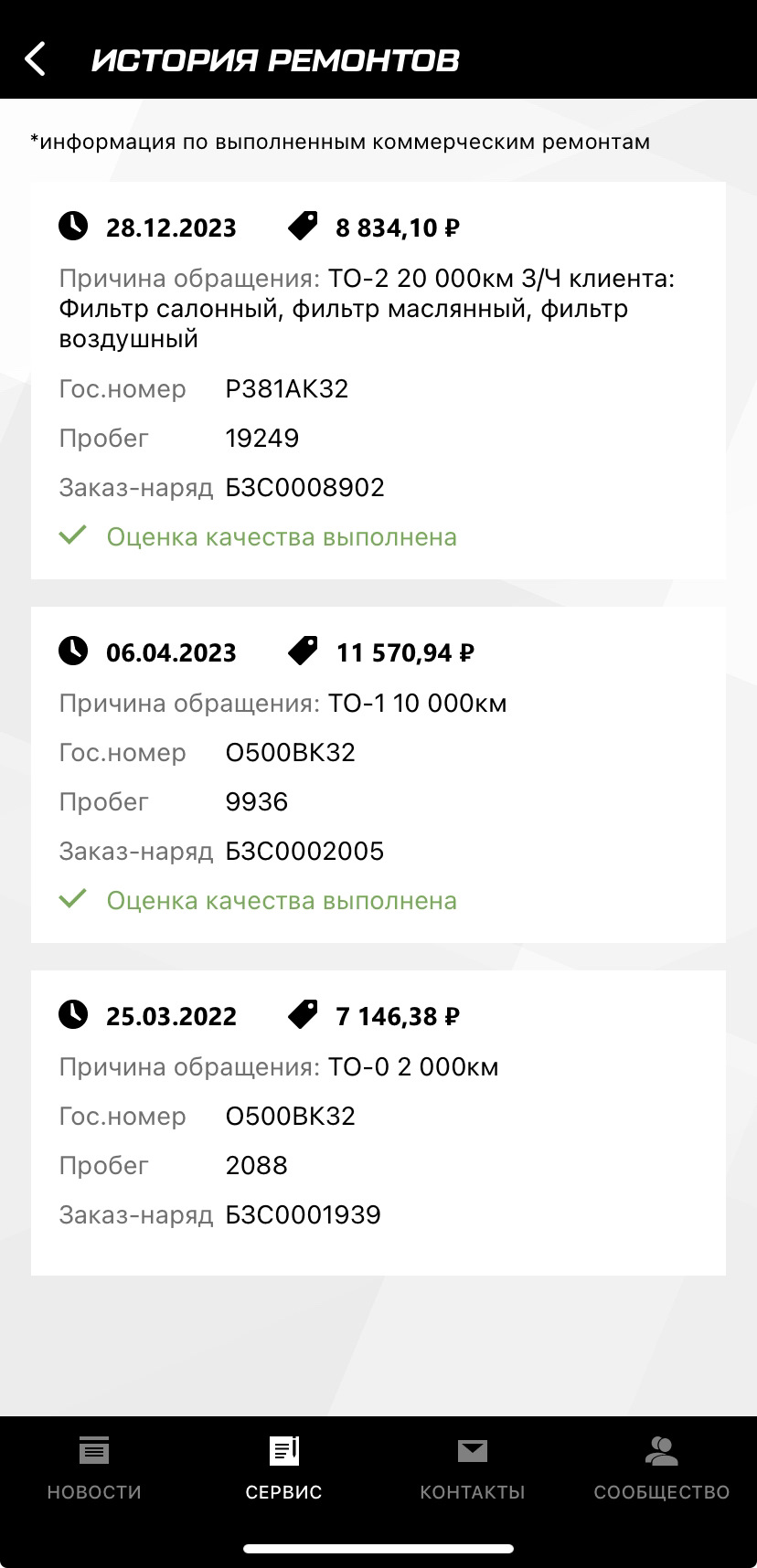Open the Сообщество people icon
Viewport: 757px width, 1568px height.
tap(661, 1450)
